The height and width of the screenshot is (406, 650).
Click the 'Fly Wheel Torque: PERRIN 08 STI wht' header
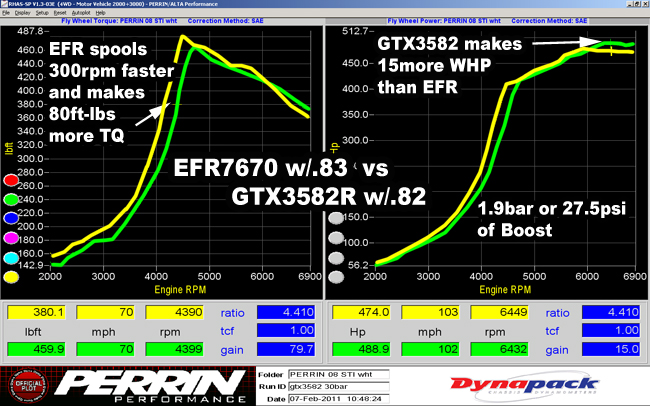click(x=119, y=21)
